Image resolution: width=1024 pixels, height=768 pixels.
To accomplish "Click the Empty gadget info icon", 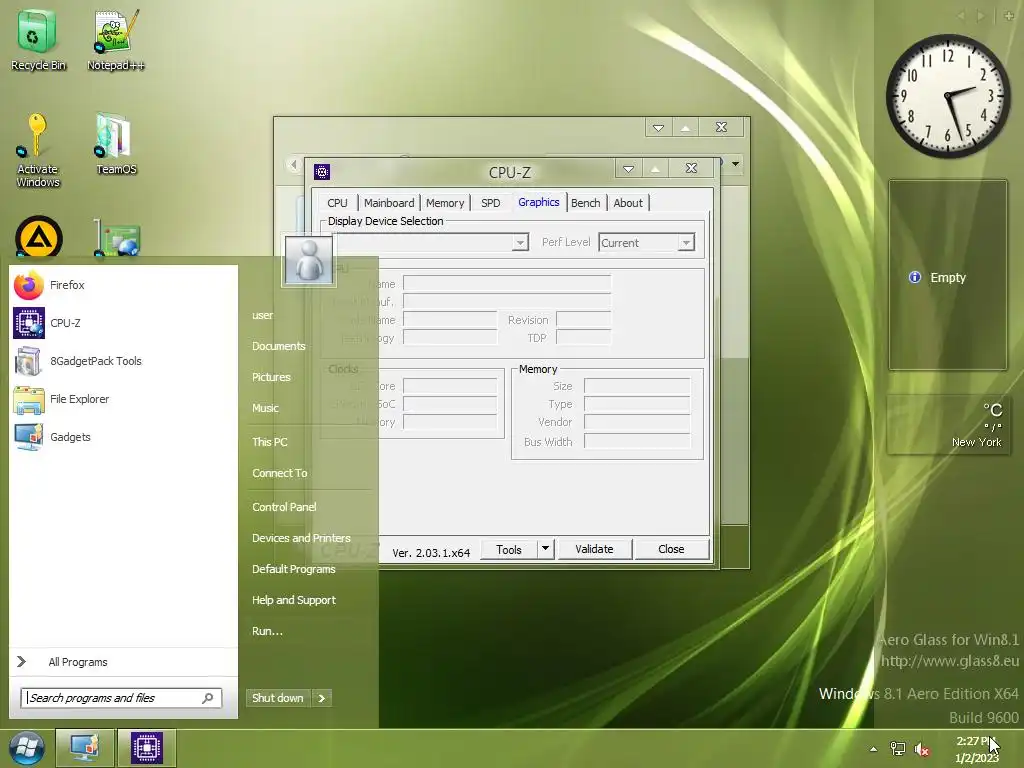I will (915, 278).
